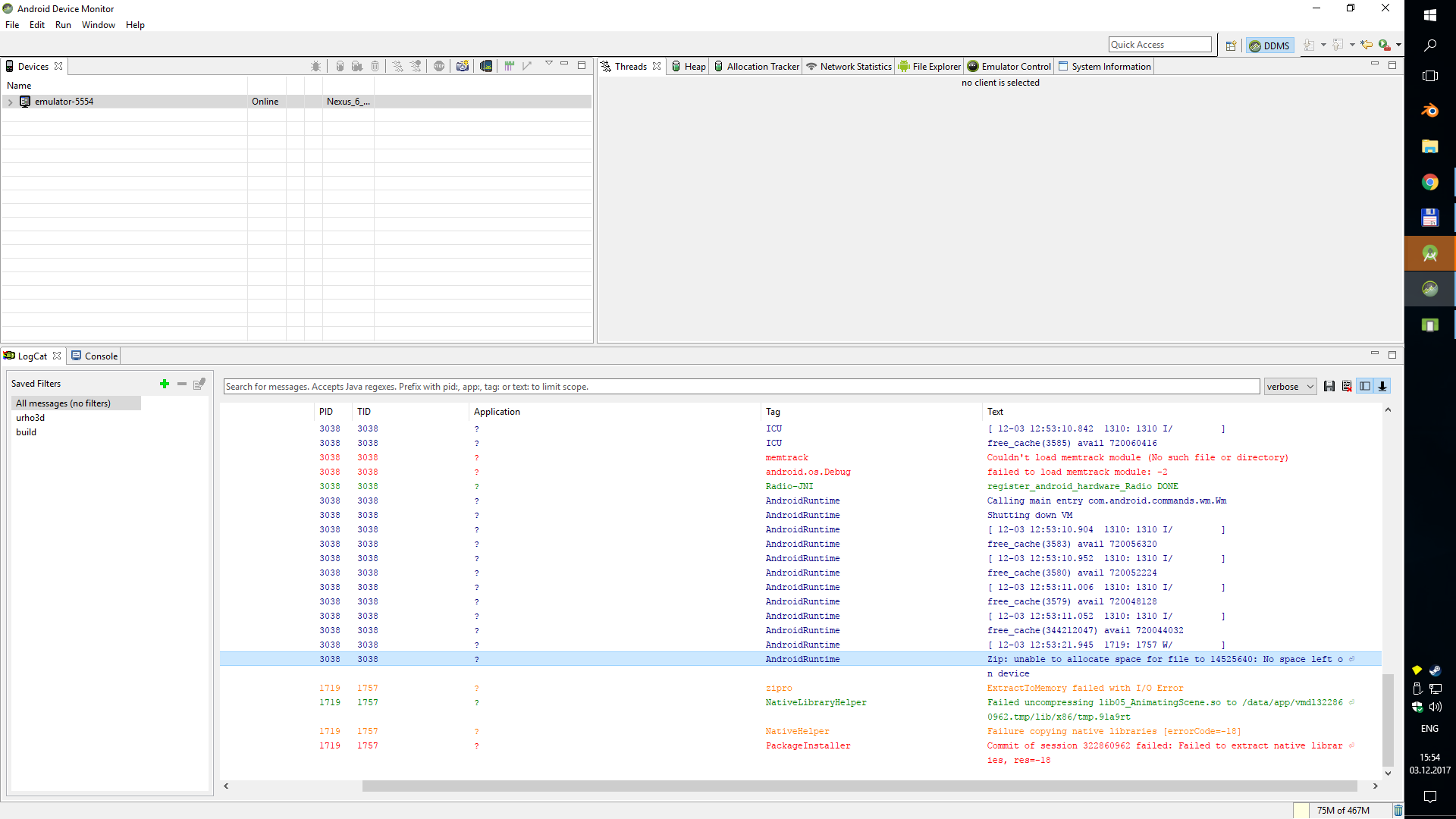This screenshot has width=1456, height=819.
Task: Expand the emulator-5554 device node
Action: tap(10, 102)
